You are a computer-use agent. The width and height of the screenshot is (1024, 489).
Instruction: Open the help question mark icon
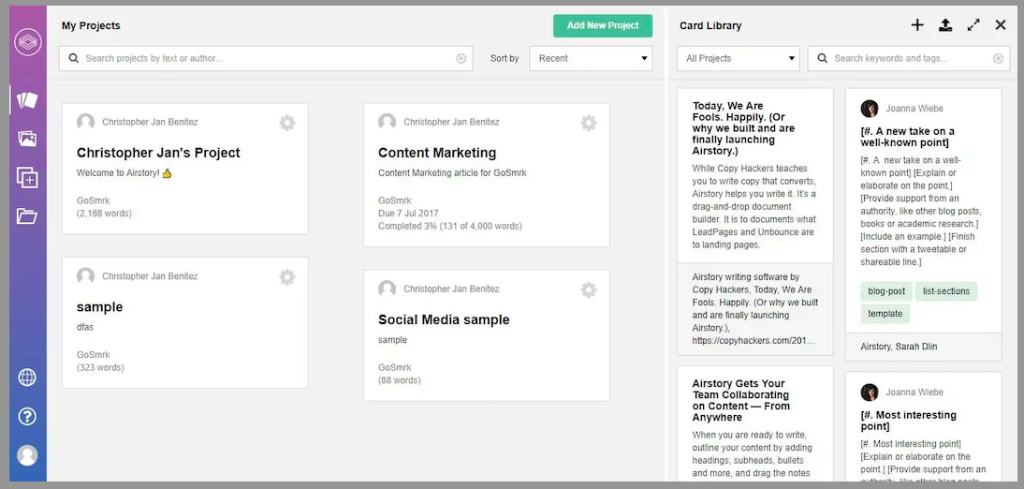[x=27, y=417]
